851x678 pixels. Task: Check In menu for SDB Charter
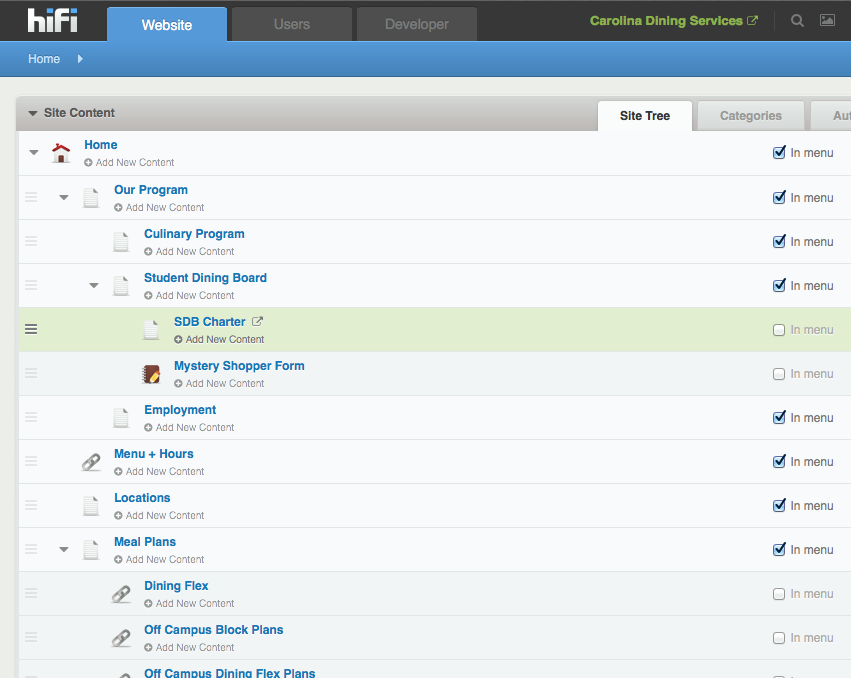tap(779, 330)
